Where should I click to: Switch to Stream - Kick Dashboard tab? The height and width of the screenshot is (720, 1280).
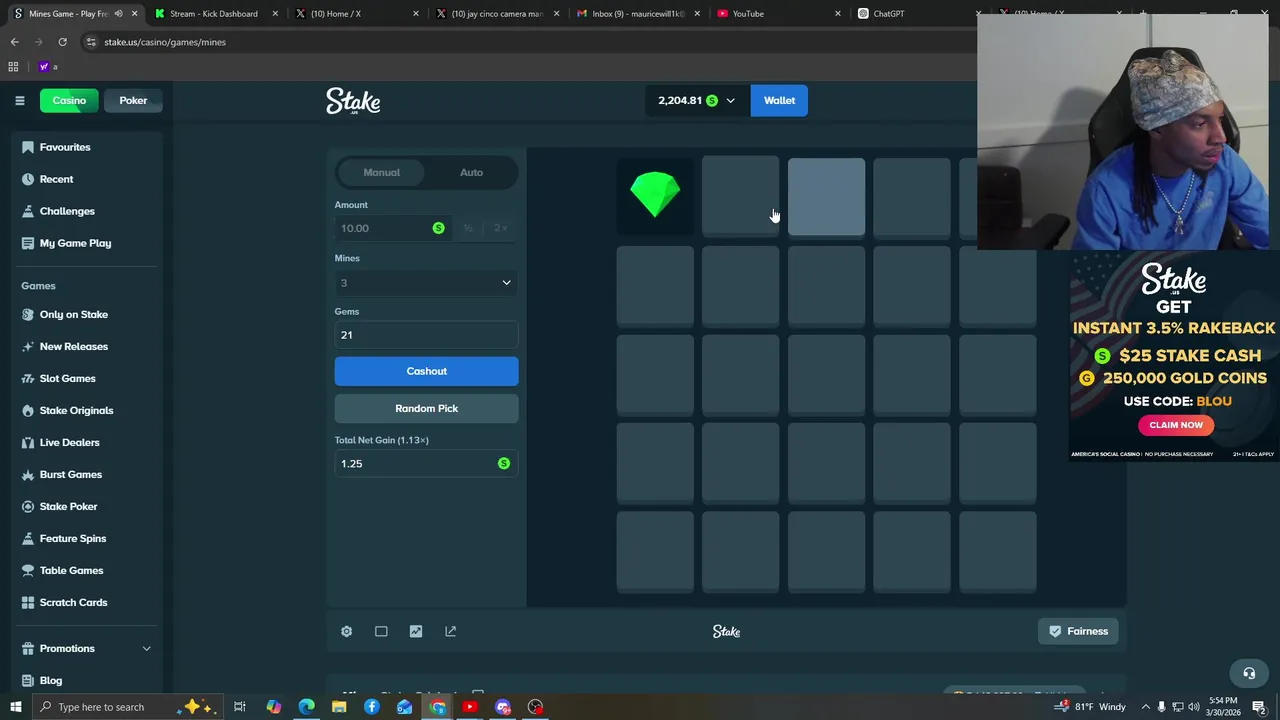click(213, 14)
